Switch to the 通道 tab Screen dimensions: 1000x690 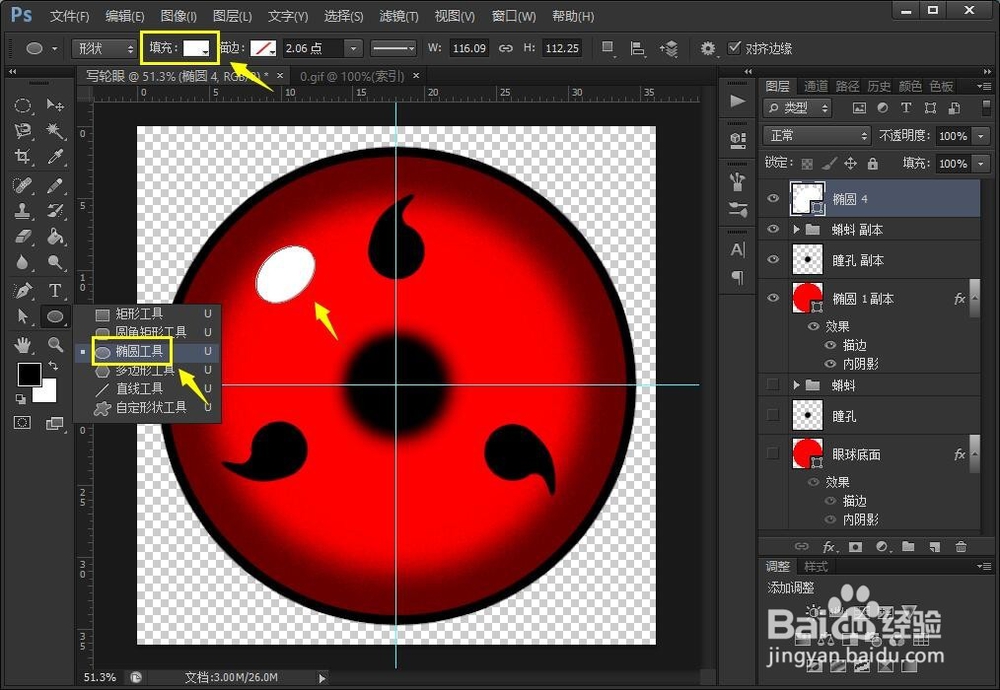[816, 86]
